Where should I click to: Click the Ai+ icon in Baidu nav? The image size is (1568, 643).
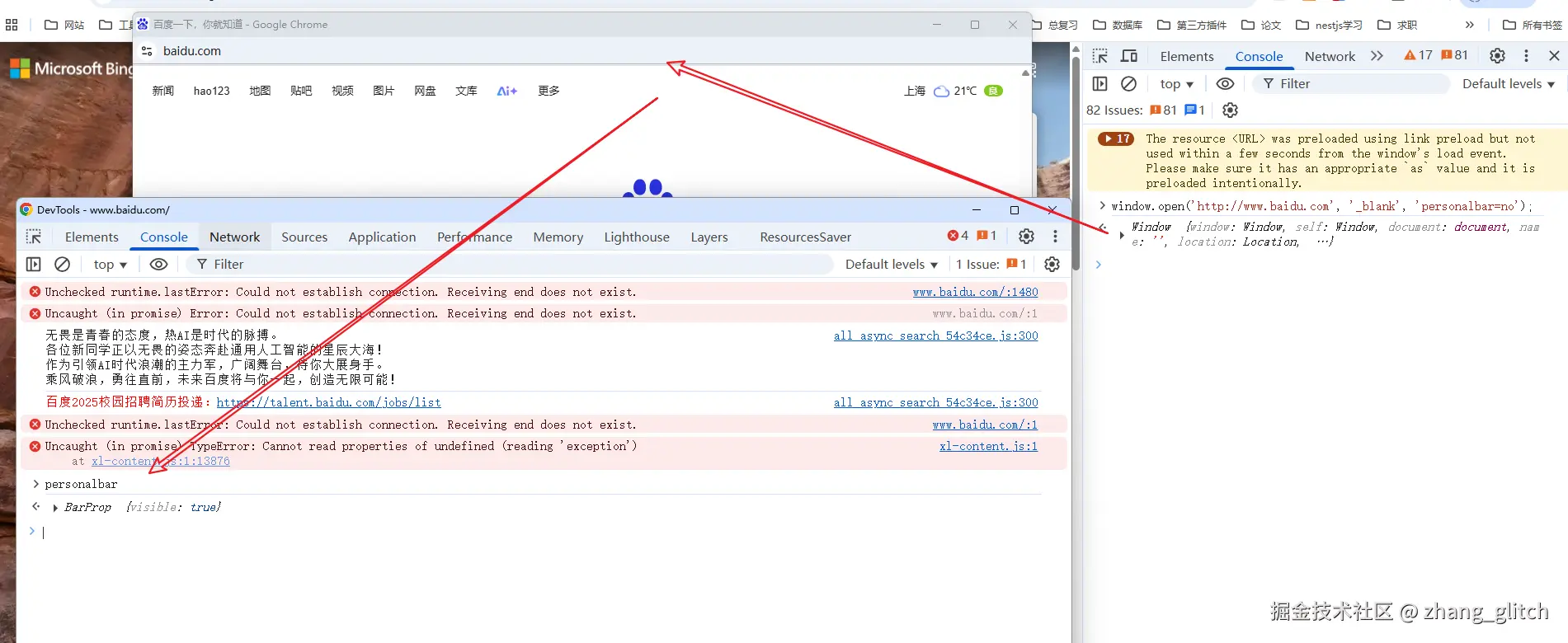tap(506, 91)
